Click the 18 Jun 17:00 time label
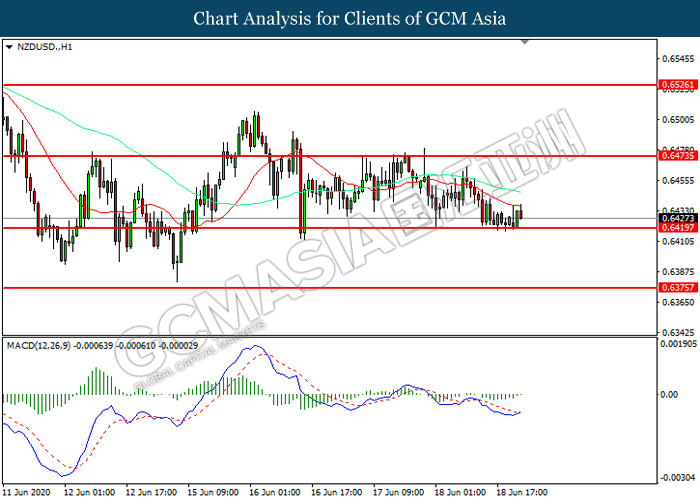Image resolution: width=700 pixels, height=500 pixels. 522,492
